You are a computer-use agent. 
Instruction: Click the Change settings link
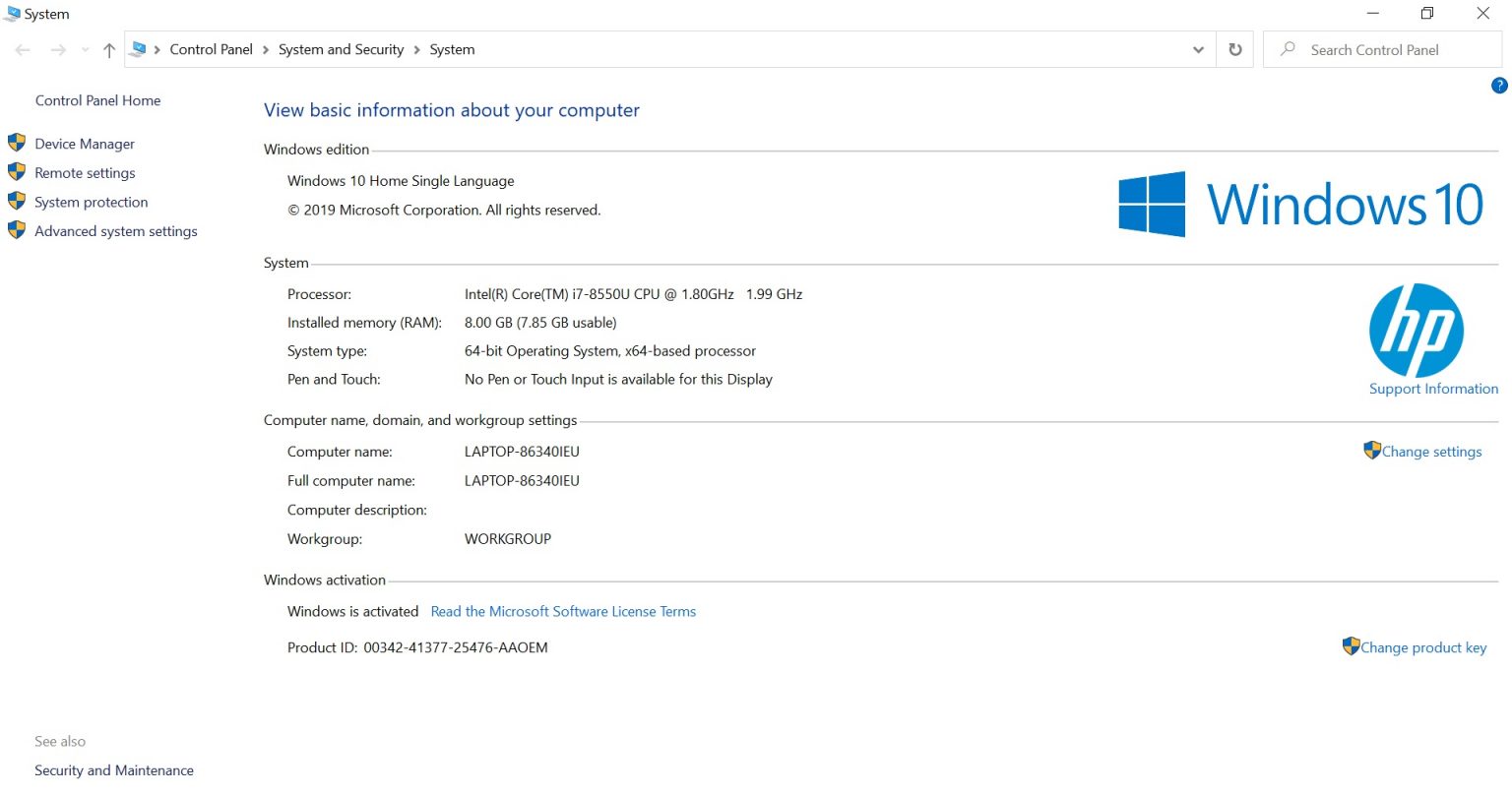click(x=1431, y=452)
